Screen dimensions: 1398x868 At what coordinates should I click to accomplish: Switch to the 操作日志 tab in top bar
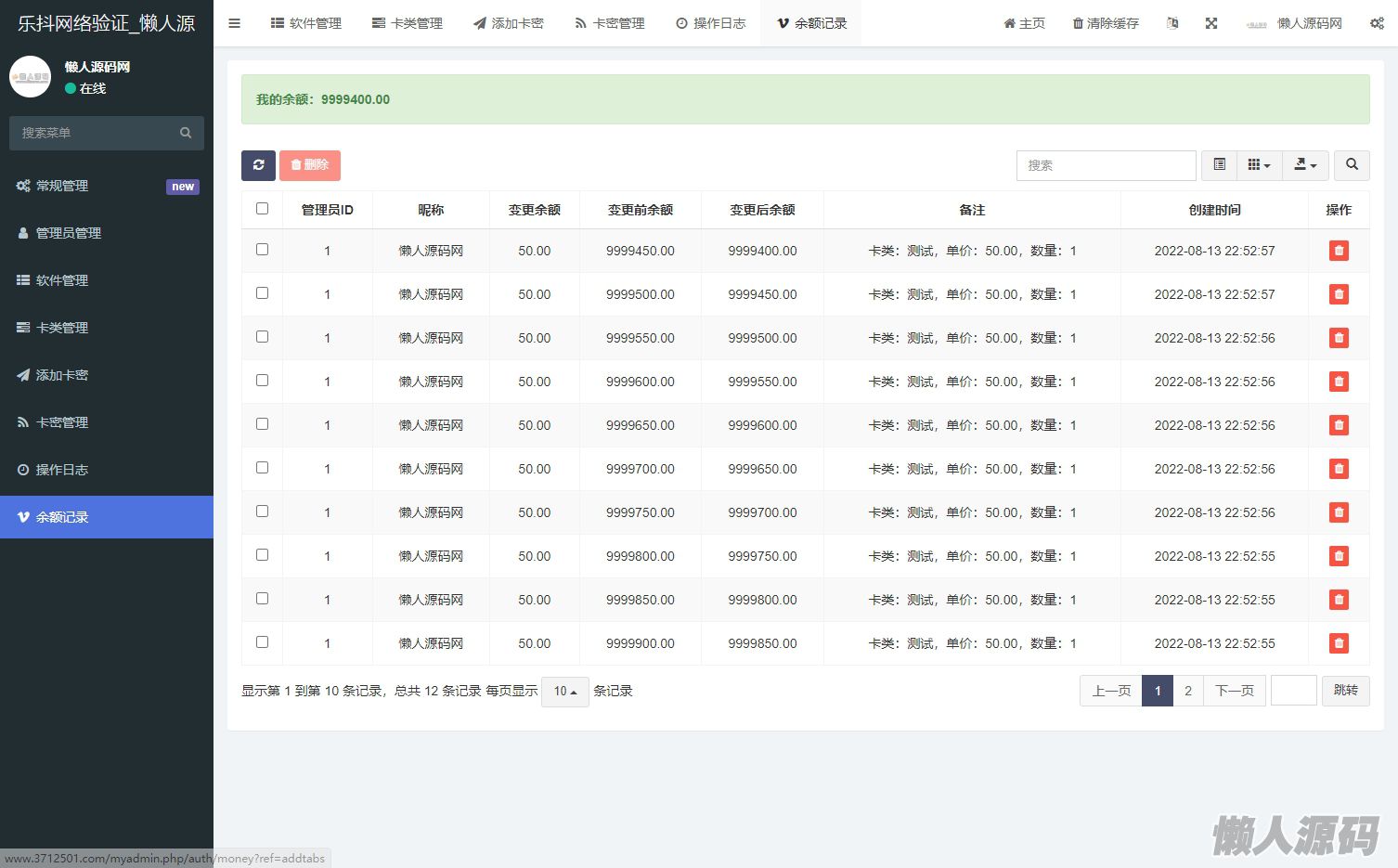pos(710,23)
